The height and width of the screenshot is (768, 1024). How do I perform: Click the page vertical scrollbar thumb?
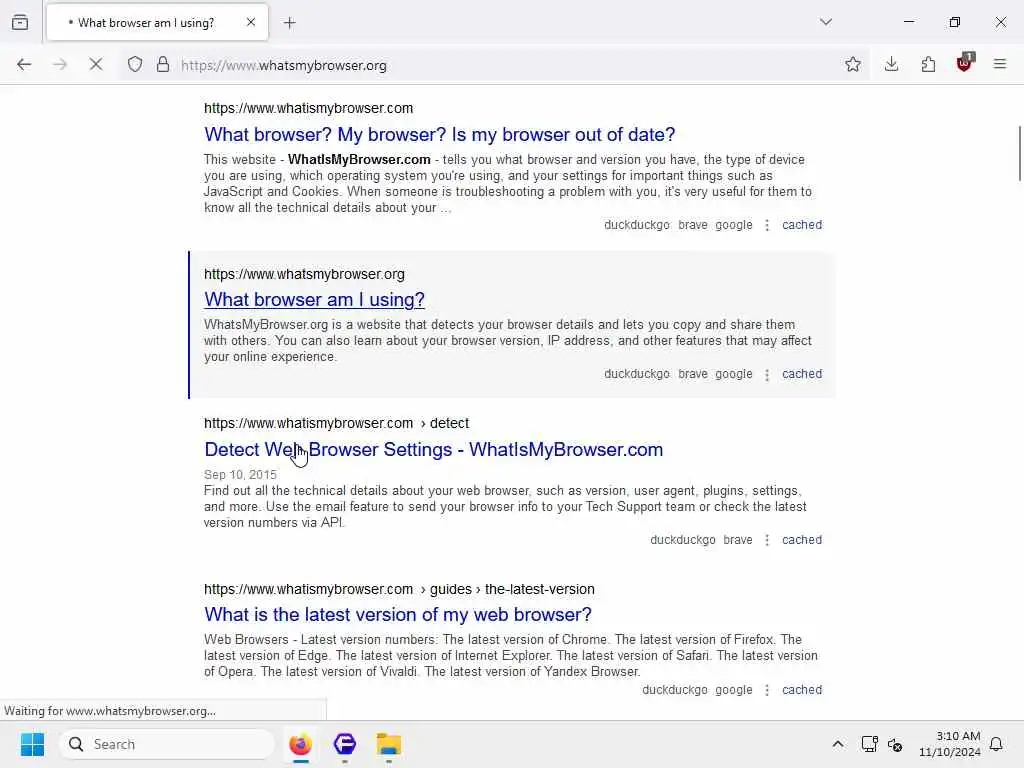coord(1019,153)
